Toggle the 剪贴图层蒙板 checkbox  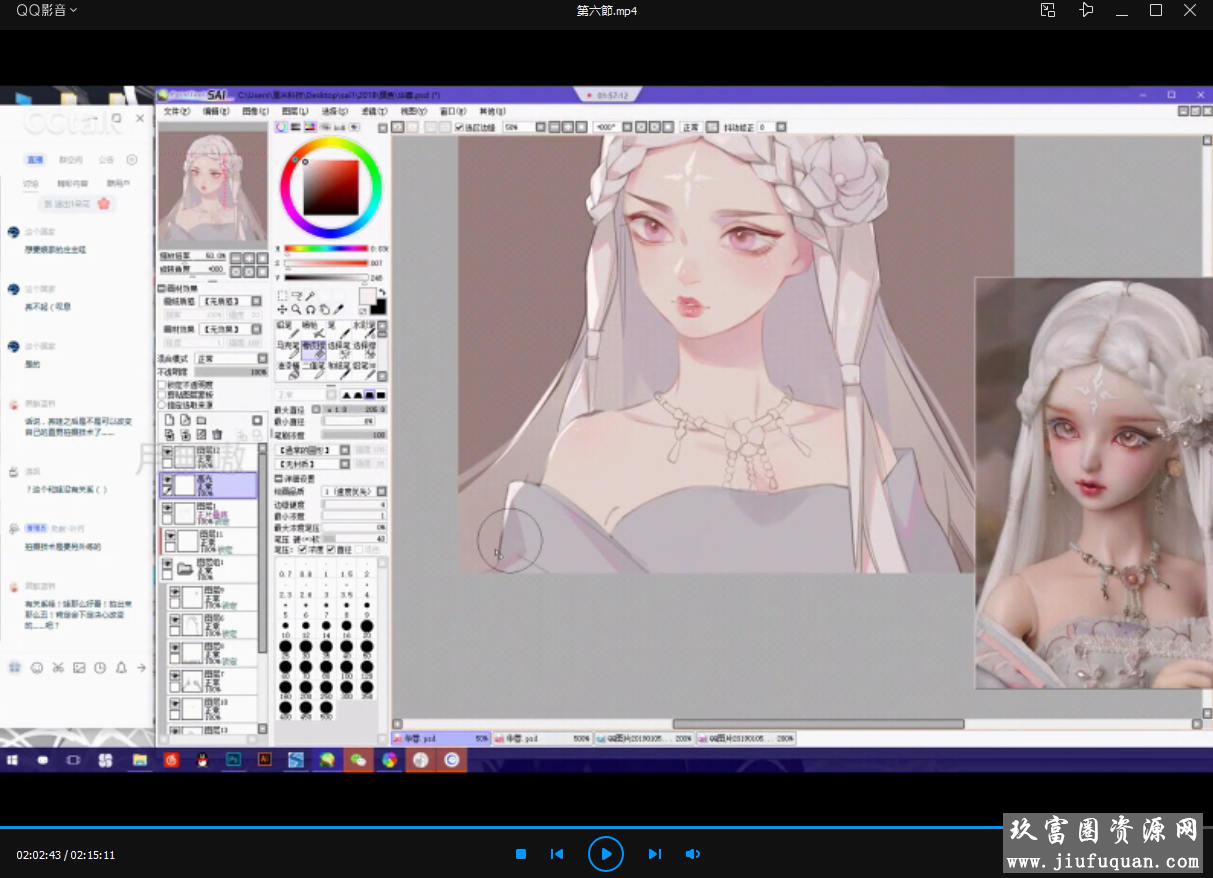pos(162,394)
